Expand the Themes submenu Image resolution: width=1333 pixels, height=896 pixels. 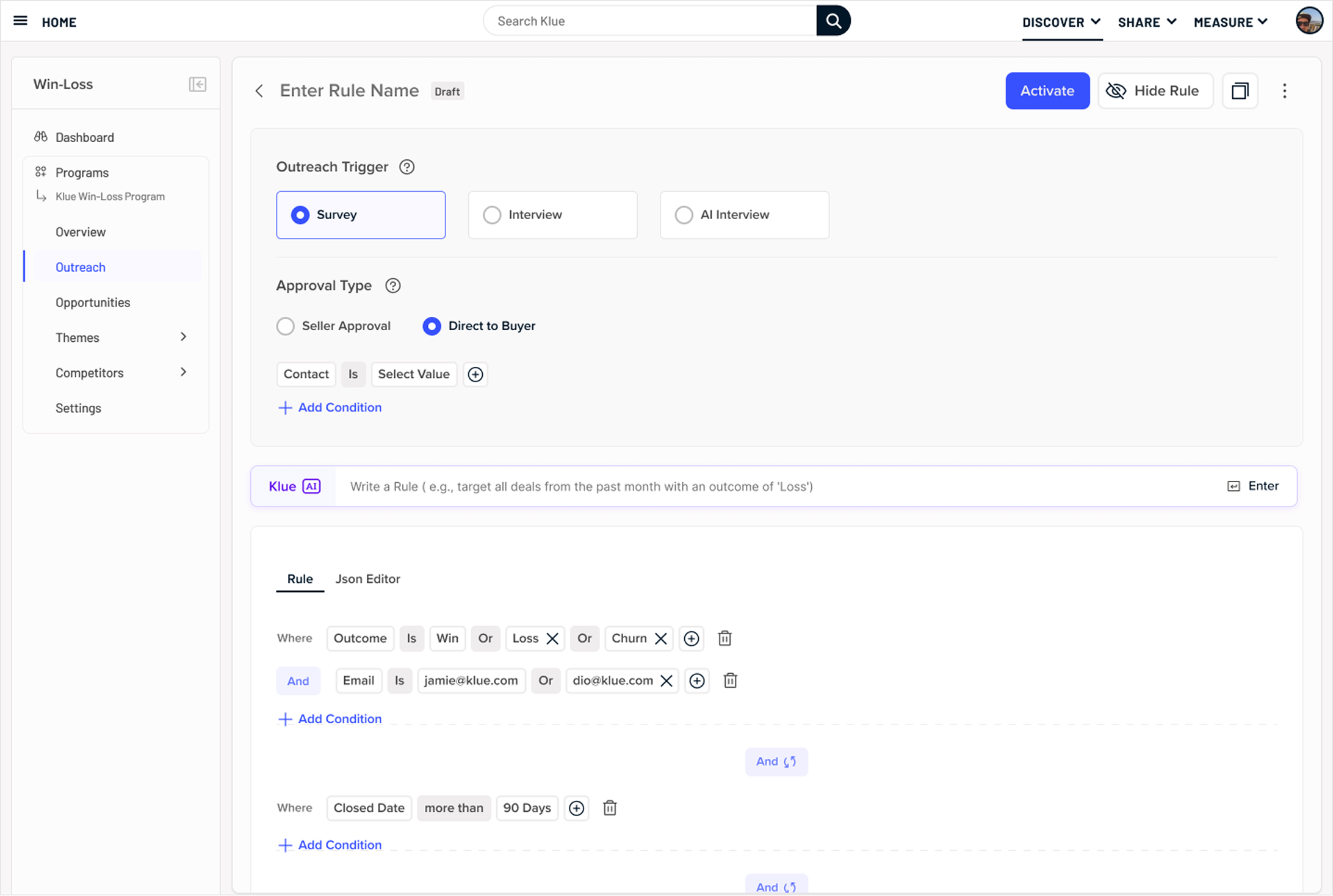point(183,337)
